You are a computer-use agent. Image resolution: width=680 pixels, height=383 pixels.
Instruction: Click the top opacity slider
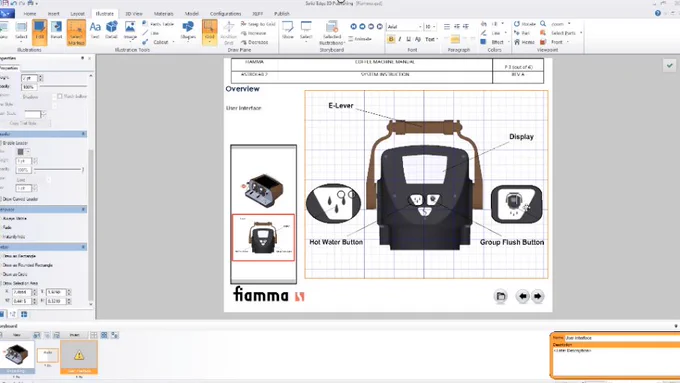63,87
